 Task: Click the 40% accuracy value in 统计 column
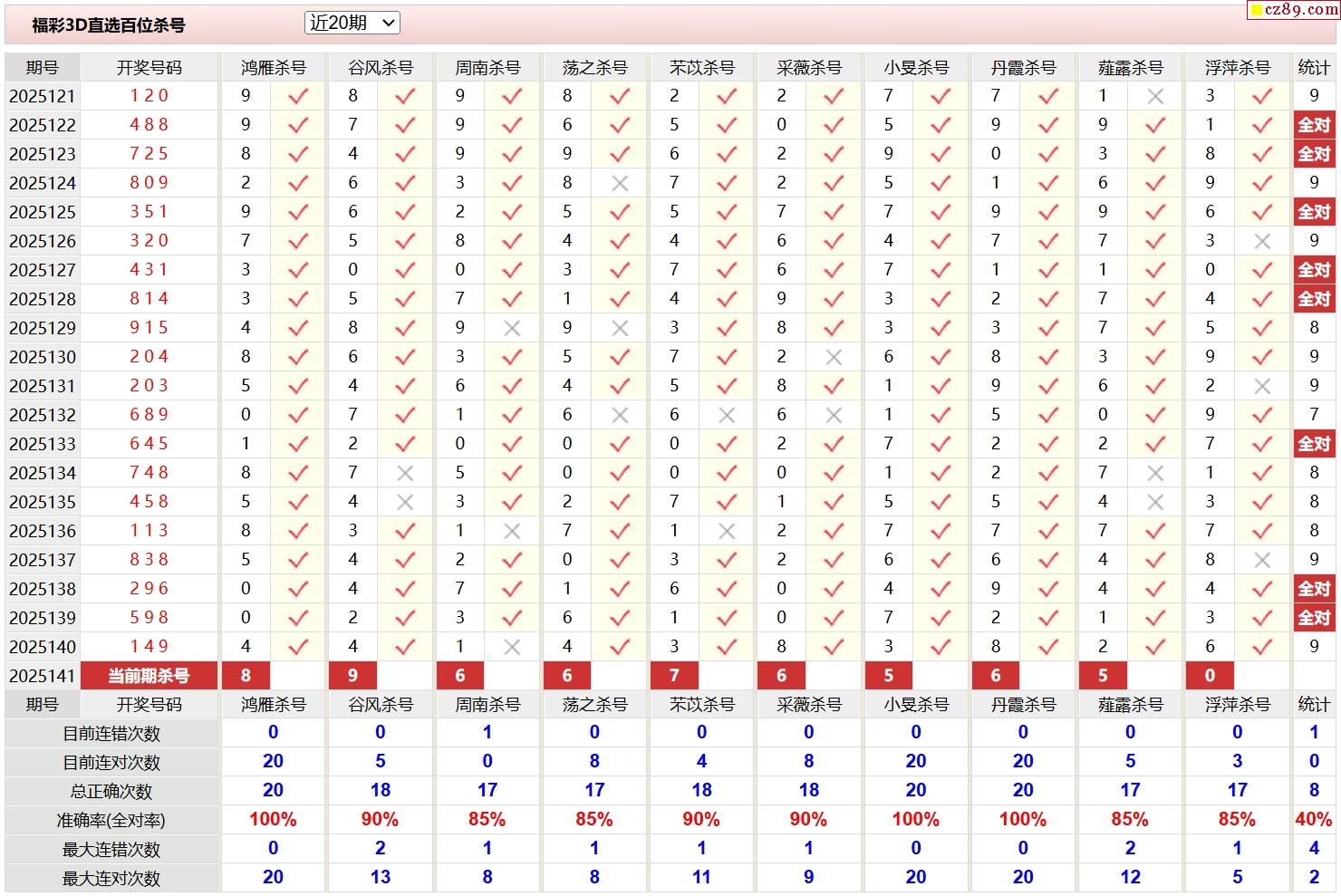[x=1314, y=820]
